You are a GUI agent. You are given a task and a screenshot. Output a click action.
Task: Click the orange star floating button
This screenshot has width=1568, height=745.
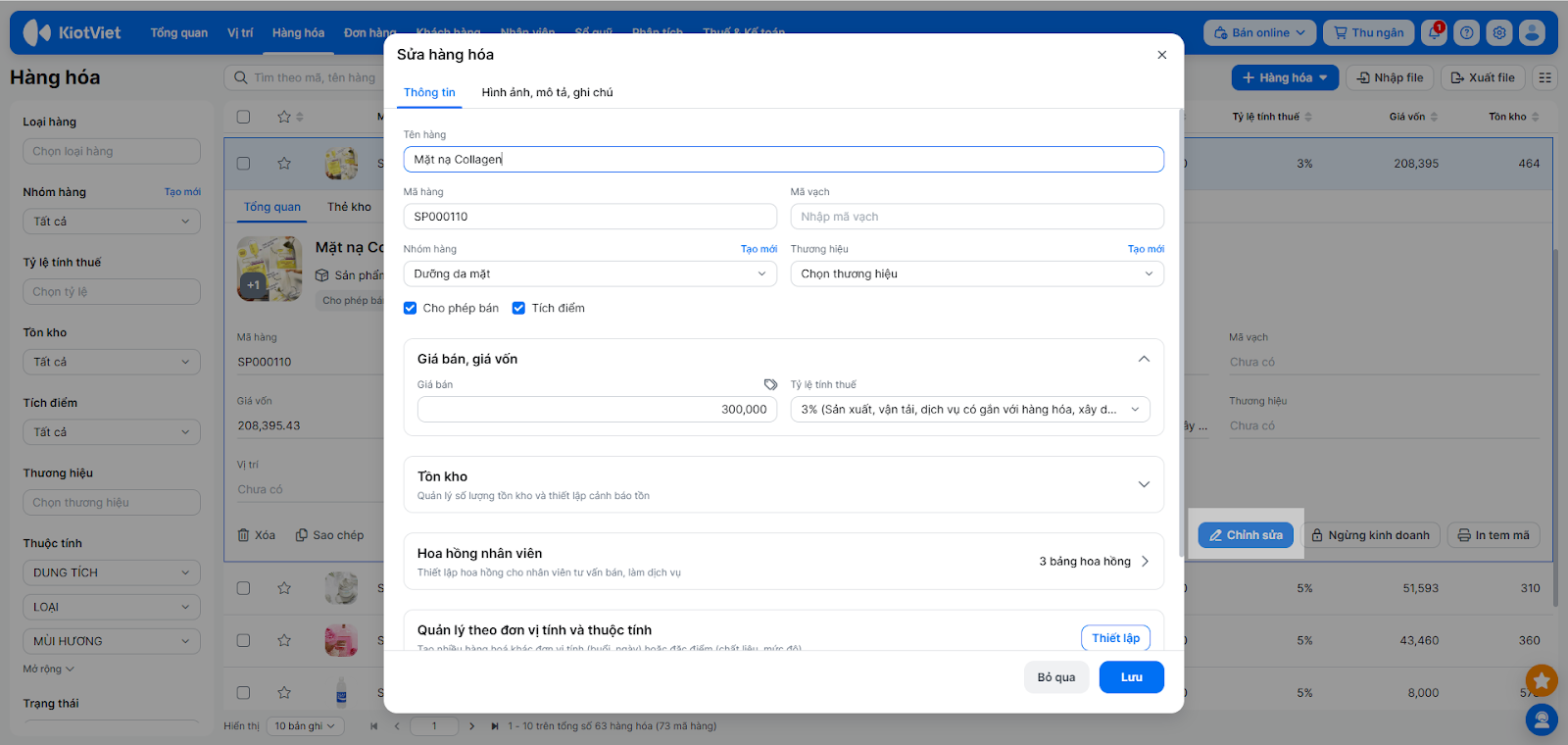click(1542, 679)
